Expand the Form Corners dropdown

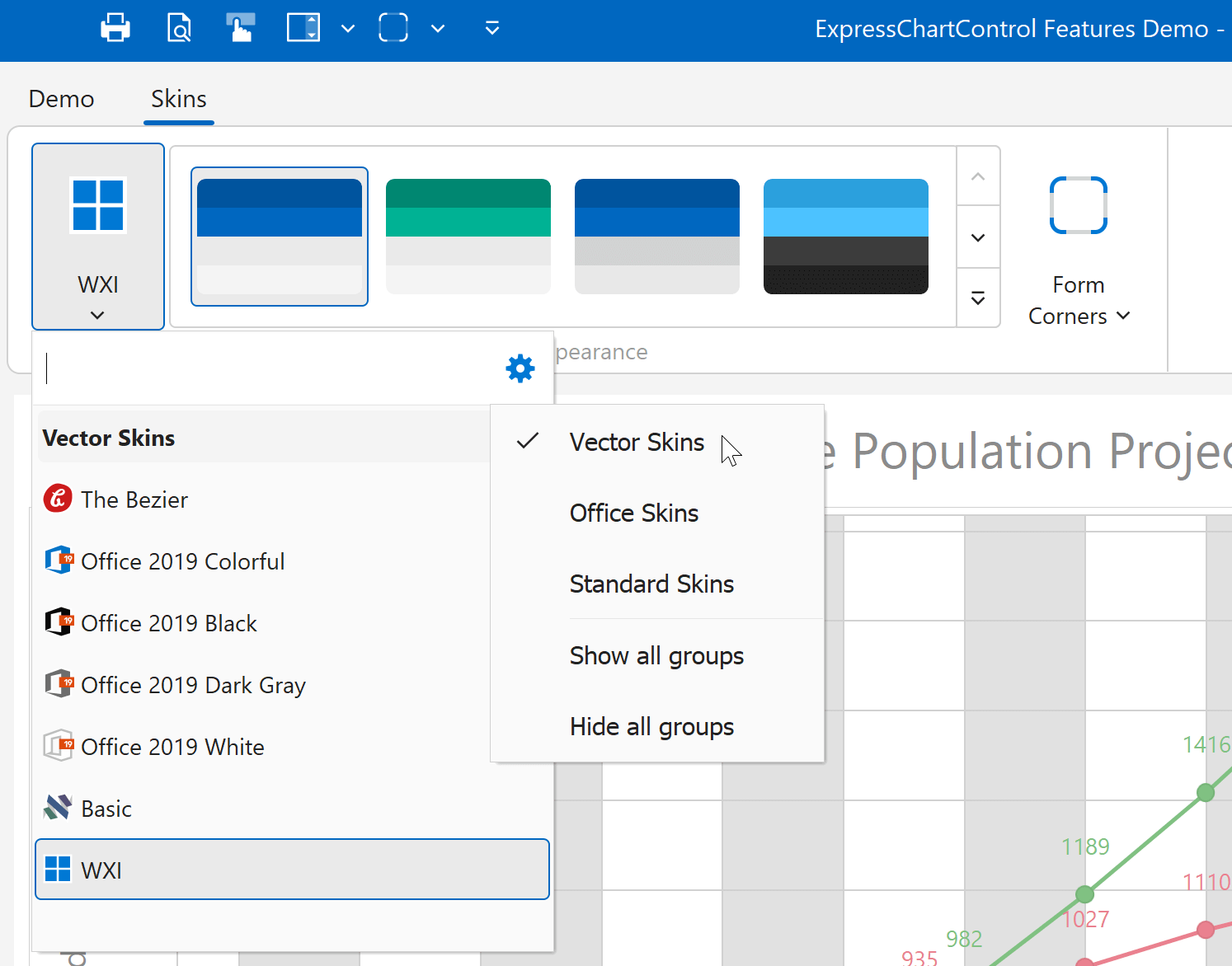pyautogui.click(x=1123, y=316)
